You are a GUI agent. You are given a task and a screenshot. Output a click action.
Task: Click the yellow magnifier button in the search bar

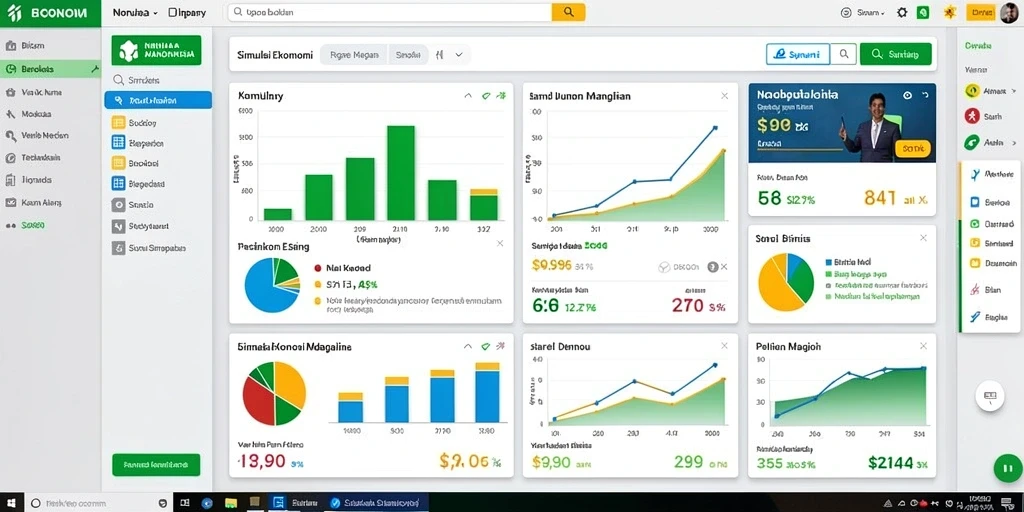568,12
